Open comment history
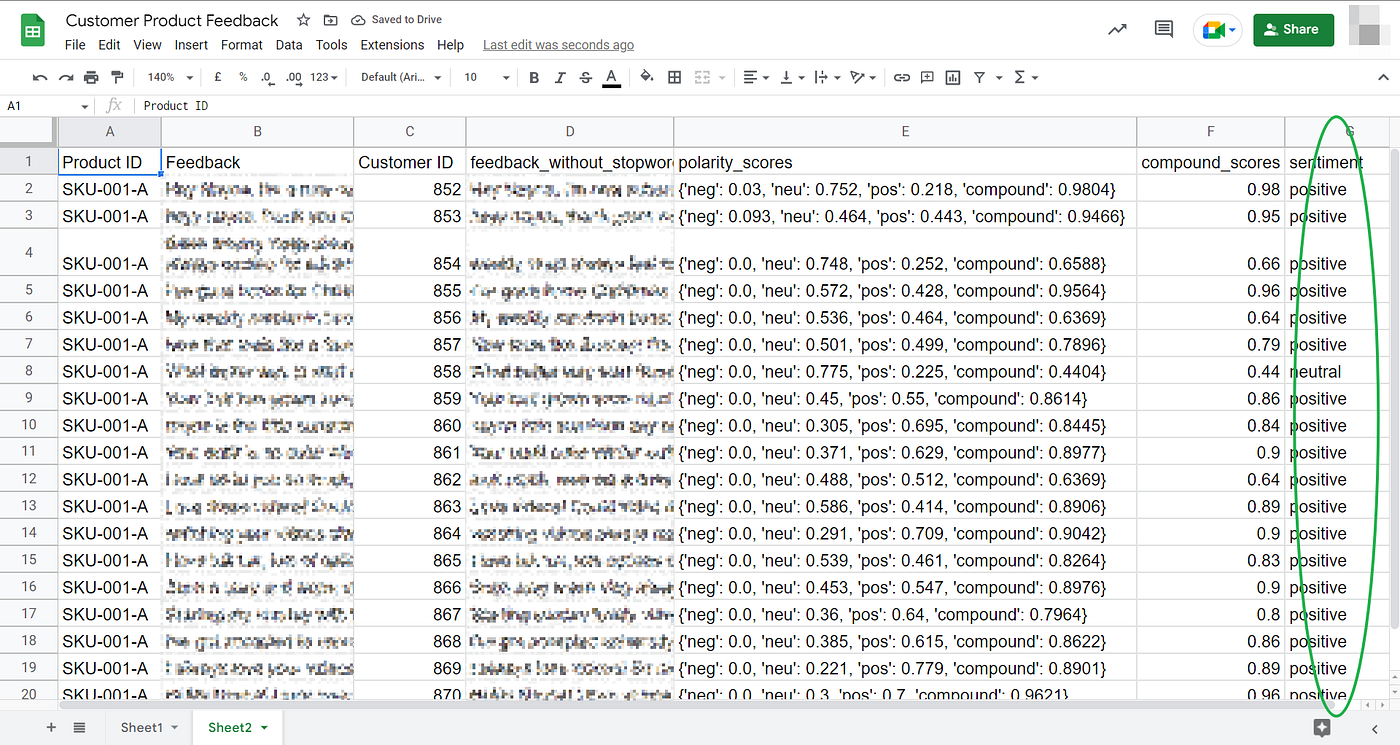The height and width of the screenshot is (745, 1400). (1163, 30)
